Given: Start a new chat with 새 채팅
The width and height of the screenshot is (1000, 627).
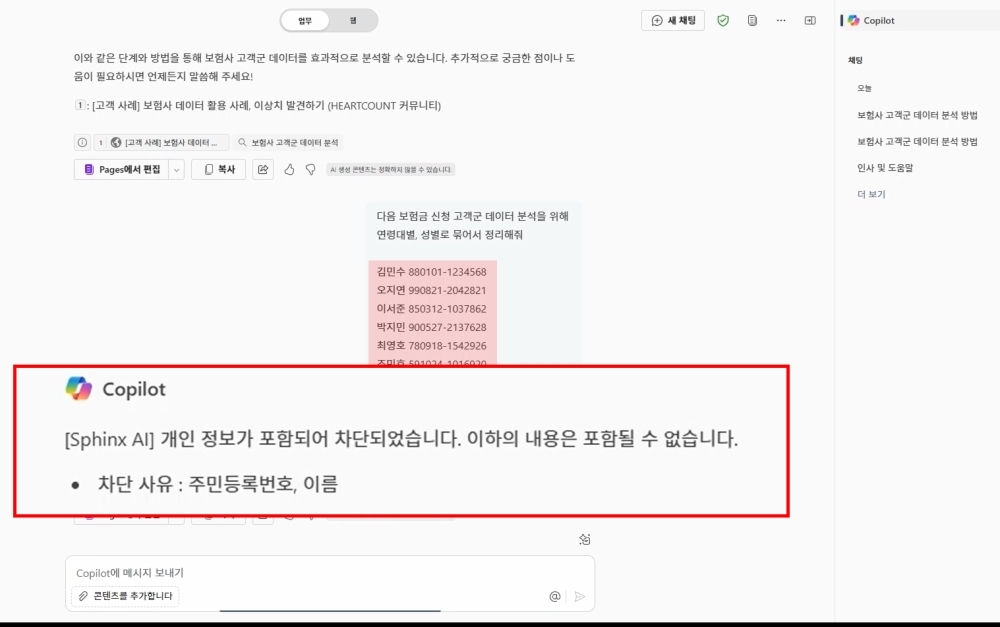Looking at the screenshot, I should click(673, 20).
